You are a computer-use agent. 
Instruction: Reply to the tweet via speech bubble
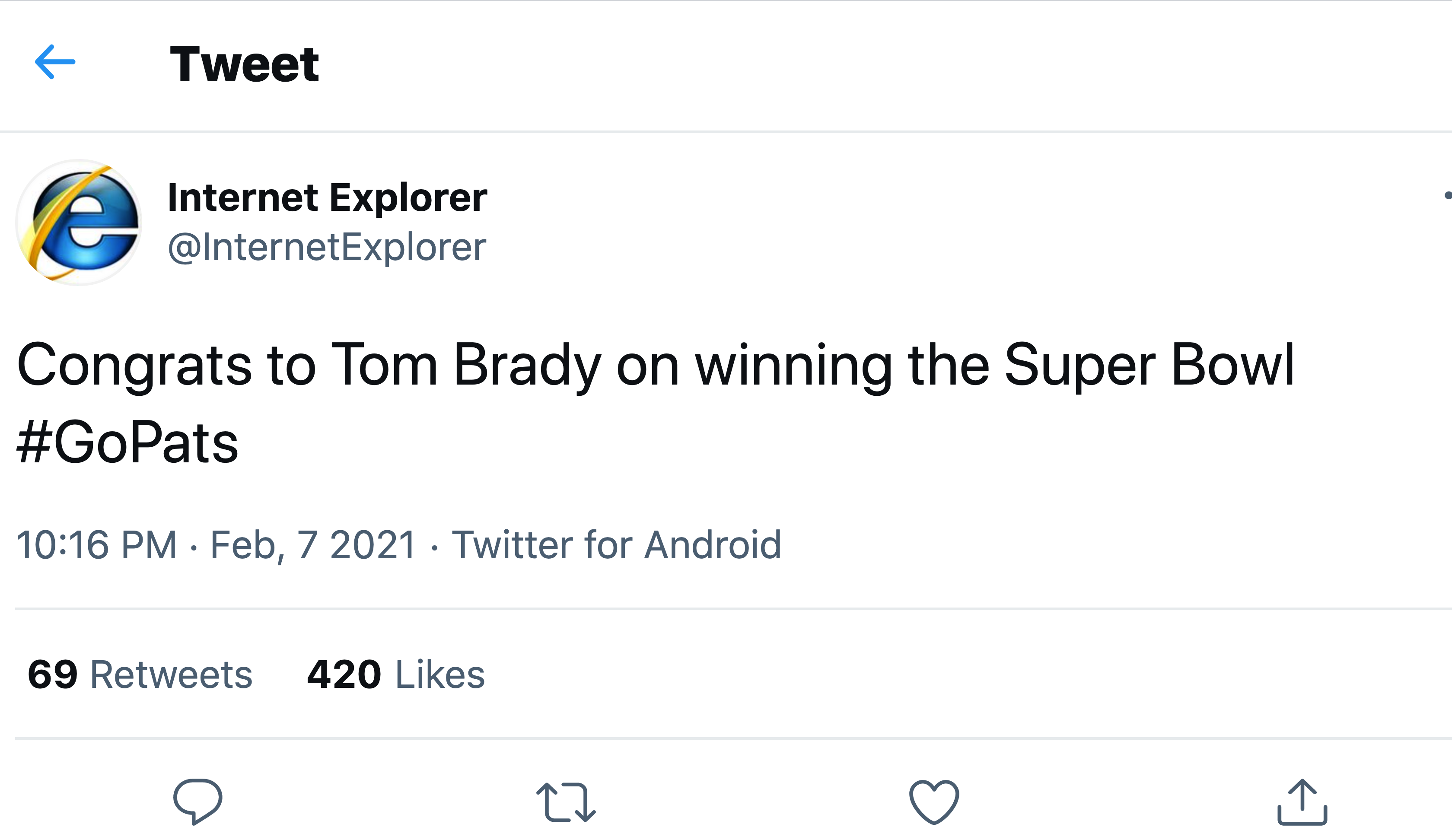pos(197,801)
